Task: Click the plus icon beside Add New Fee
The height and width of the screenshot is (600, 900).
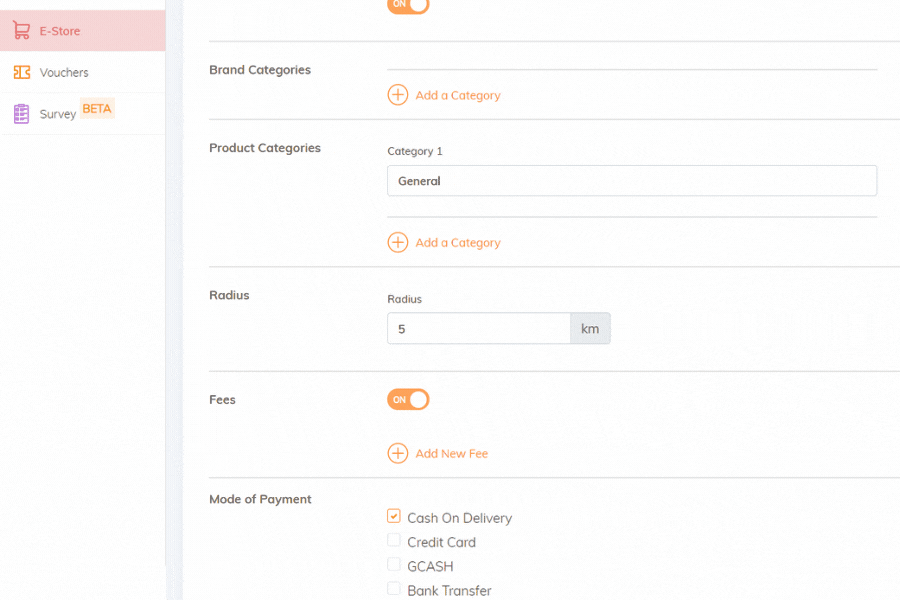Action: point(398,453)
